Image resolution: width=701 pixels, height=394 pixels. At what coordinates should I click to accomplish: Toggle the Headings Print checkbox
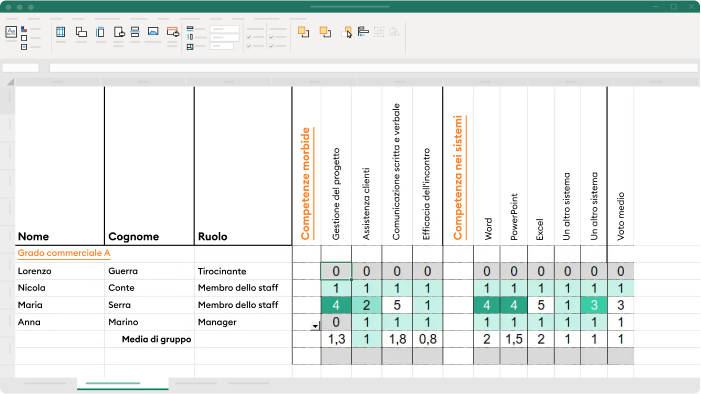(271, 46)
